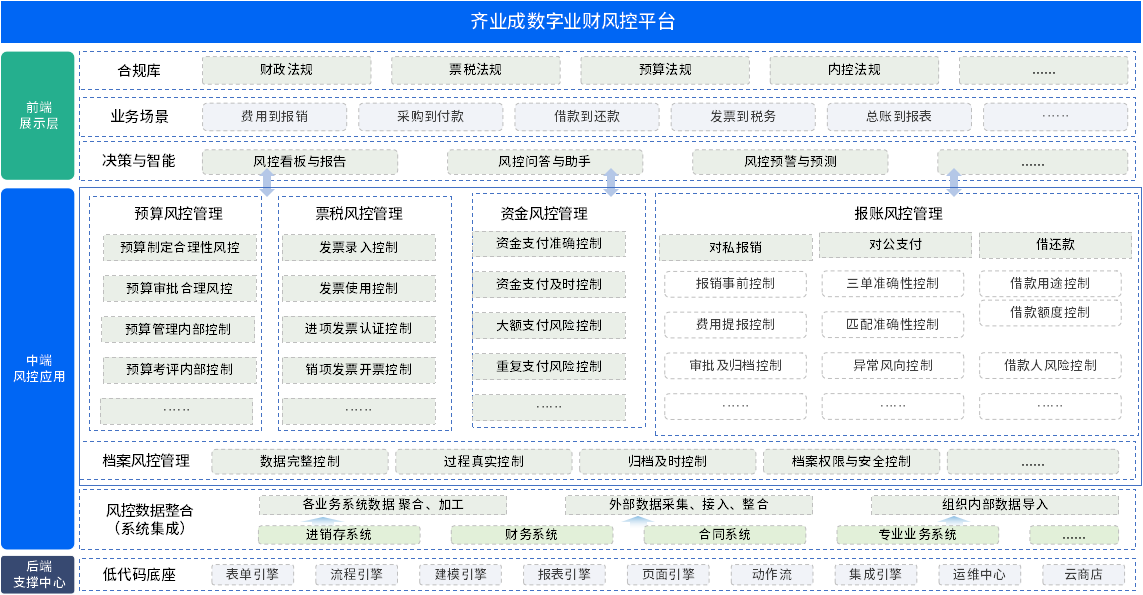The height and width of the screenshot is (595, 1143).
Task: Click 发票使用控制 item
Action: click(359, 289)
